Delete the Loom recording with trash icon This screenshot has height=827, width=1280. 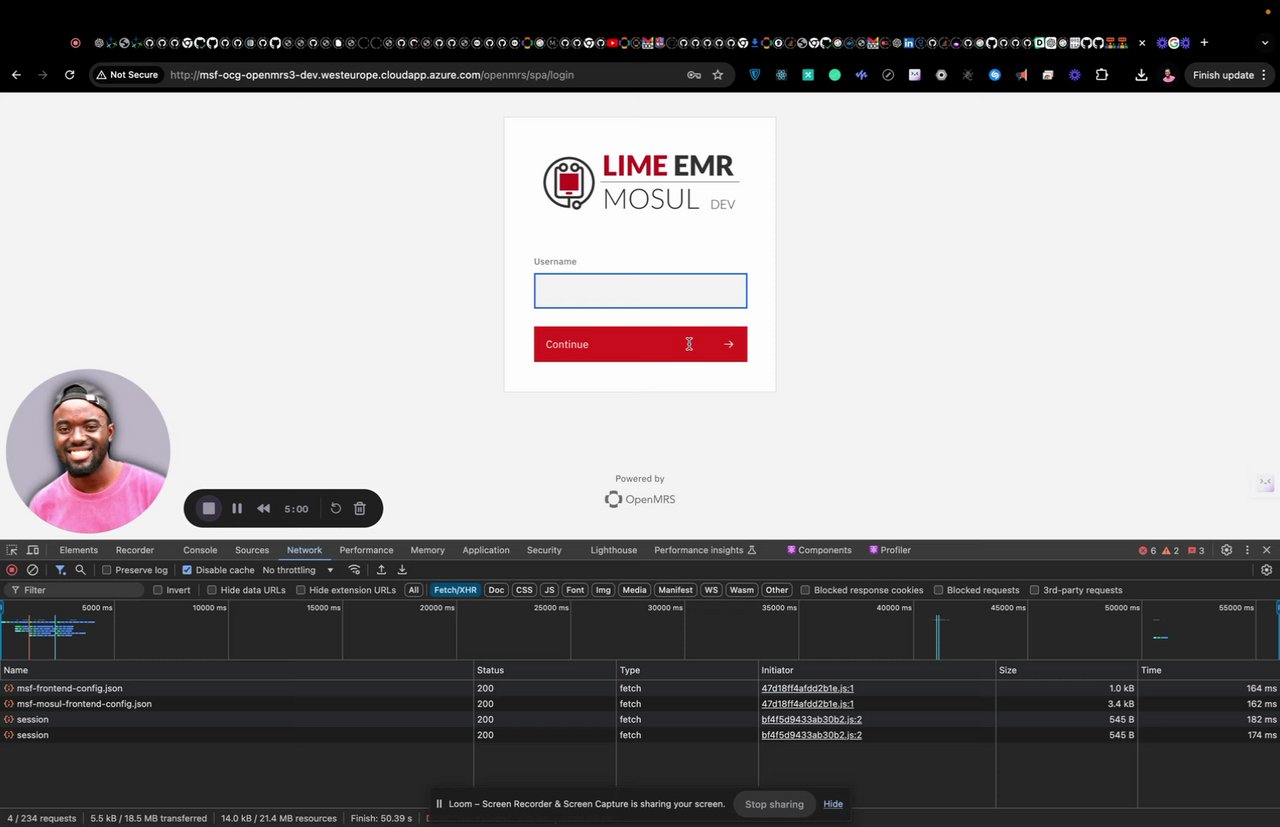(x=360, y=508)
